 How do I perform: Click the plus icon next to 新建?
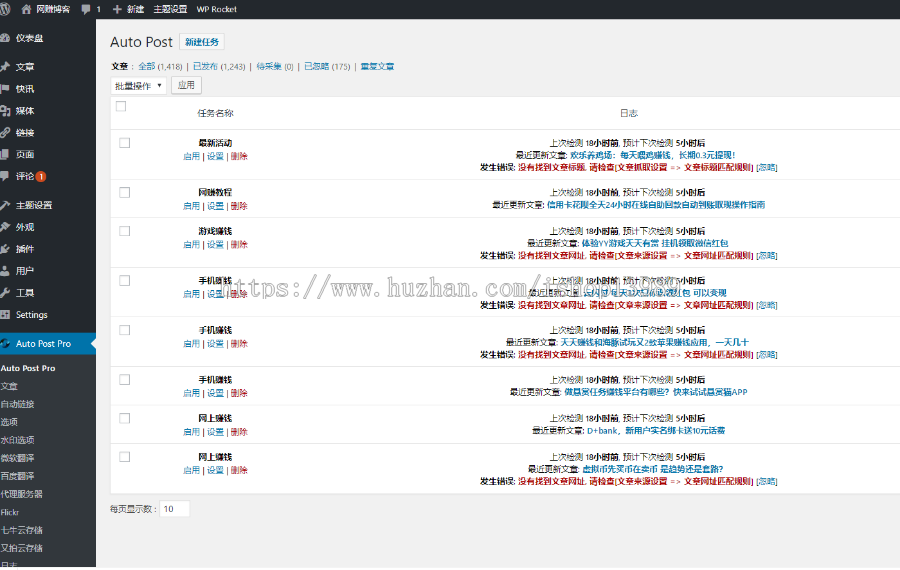117,9
